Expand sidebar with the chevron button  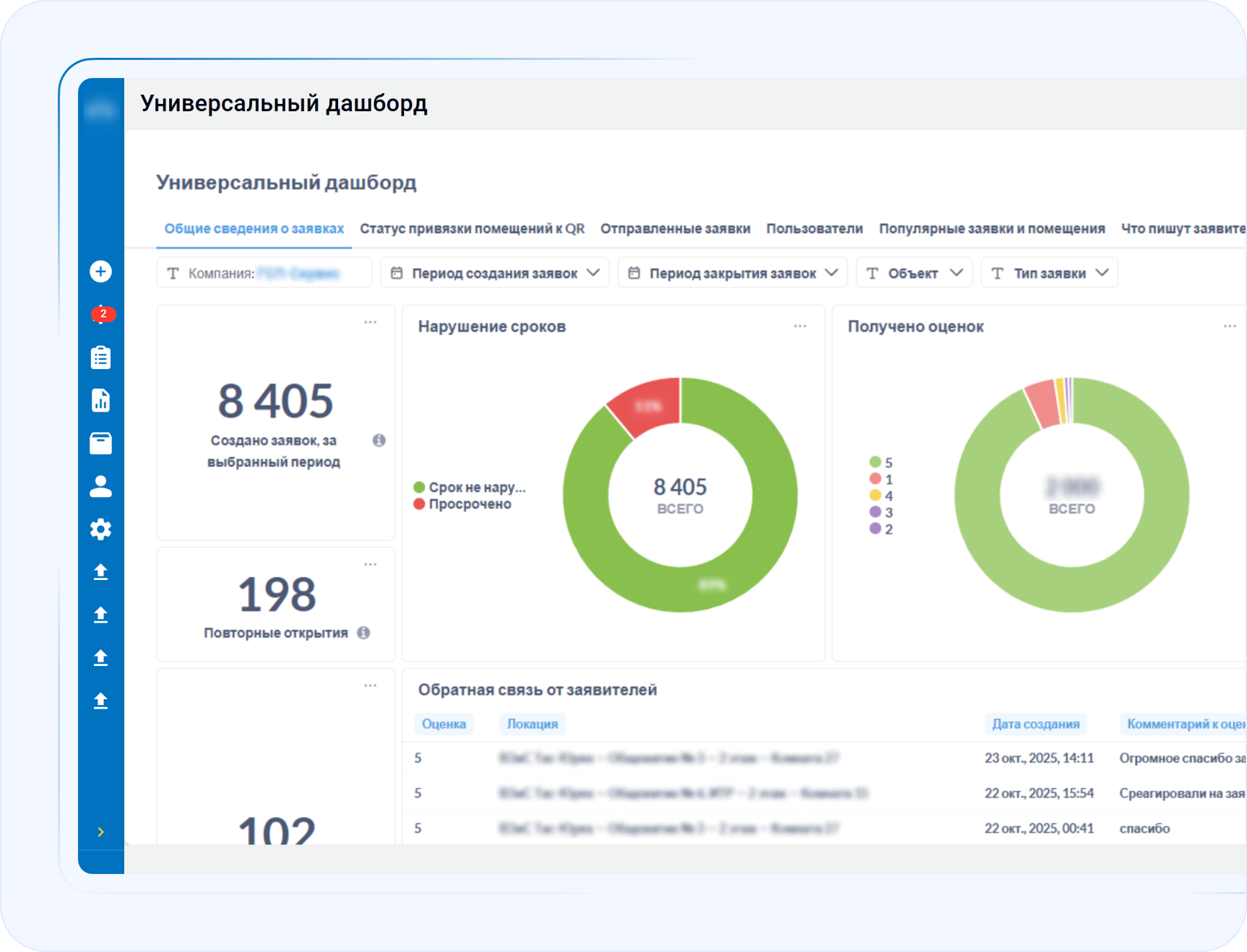[101, 831]
